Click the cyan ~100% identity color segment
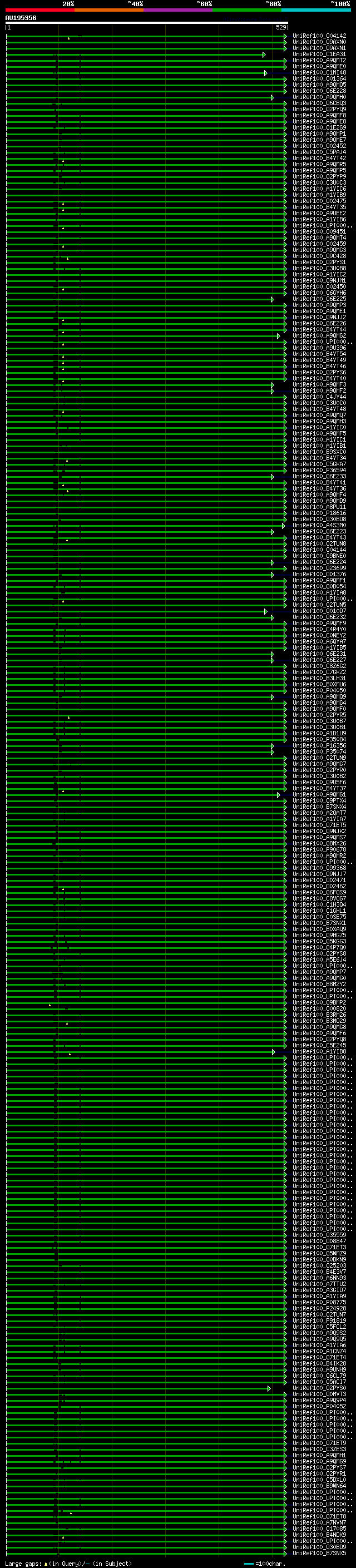Image resolution: width=356 pixels, height=1568 pixels. 316,10
